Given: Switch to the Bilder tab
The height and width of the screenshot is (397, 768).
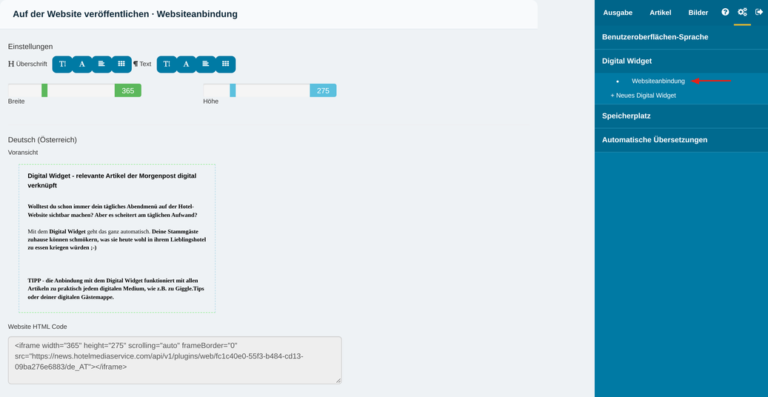Looking at the screenshot, I should click(698, 13).
